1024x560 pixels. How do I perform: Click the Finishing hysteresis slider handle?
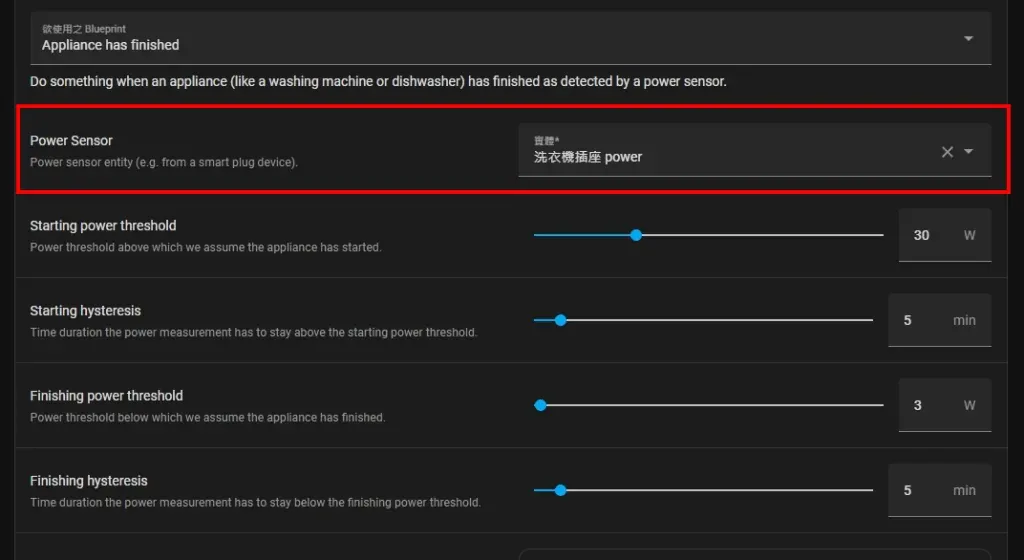(560, 490)
